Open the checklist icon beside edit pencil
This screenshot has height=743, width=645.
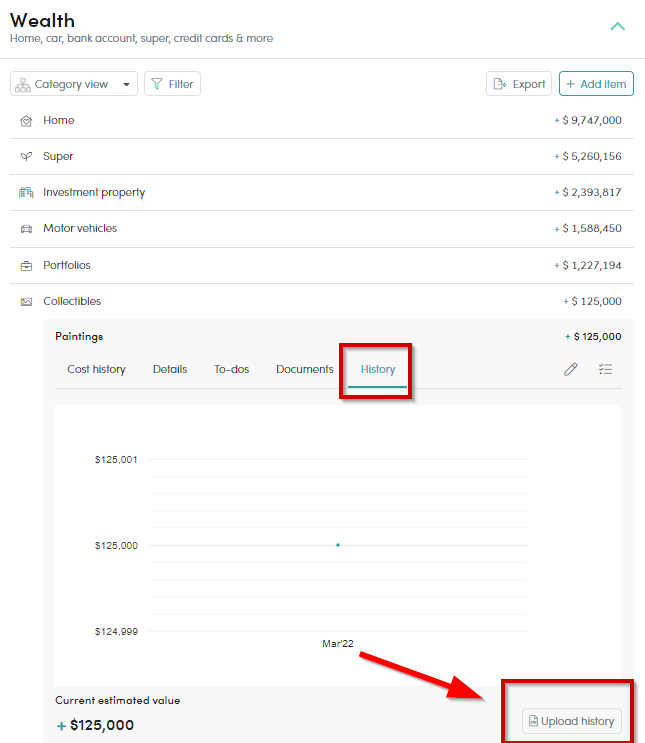(x=605, y=369)
